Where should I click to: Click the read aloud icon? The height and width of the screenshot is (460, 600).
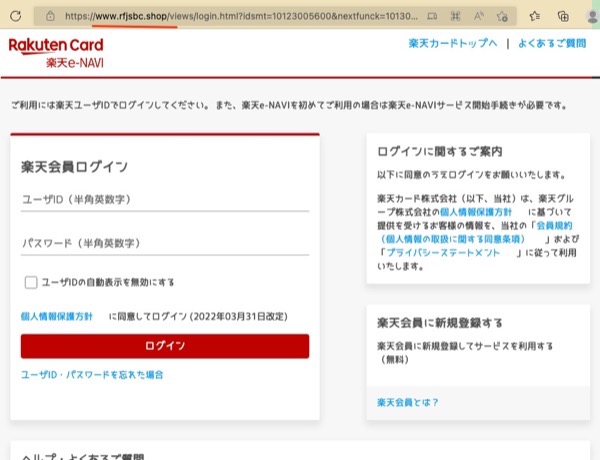[x=478, y=16]
